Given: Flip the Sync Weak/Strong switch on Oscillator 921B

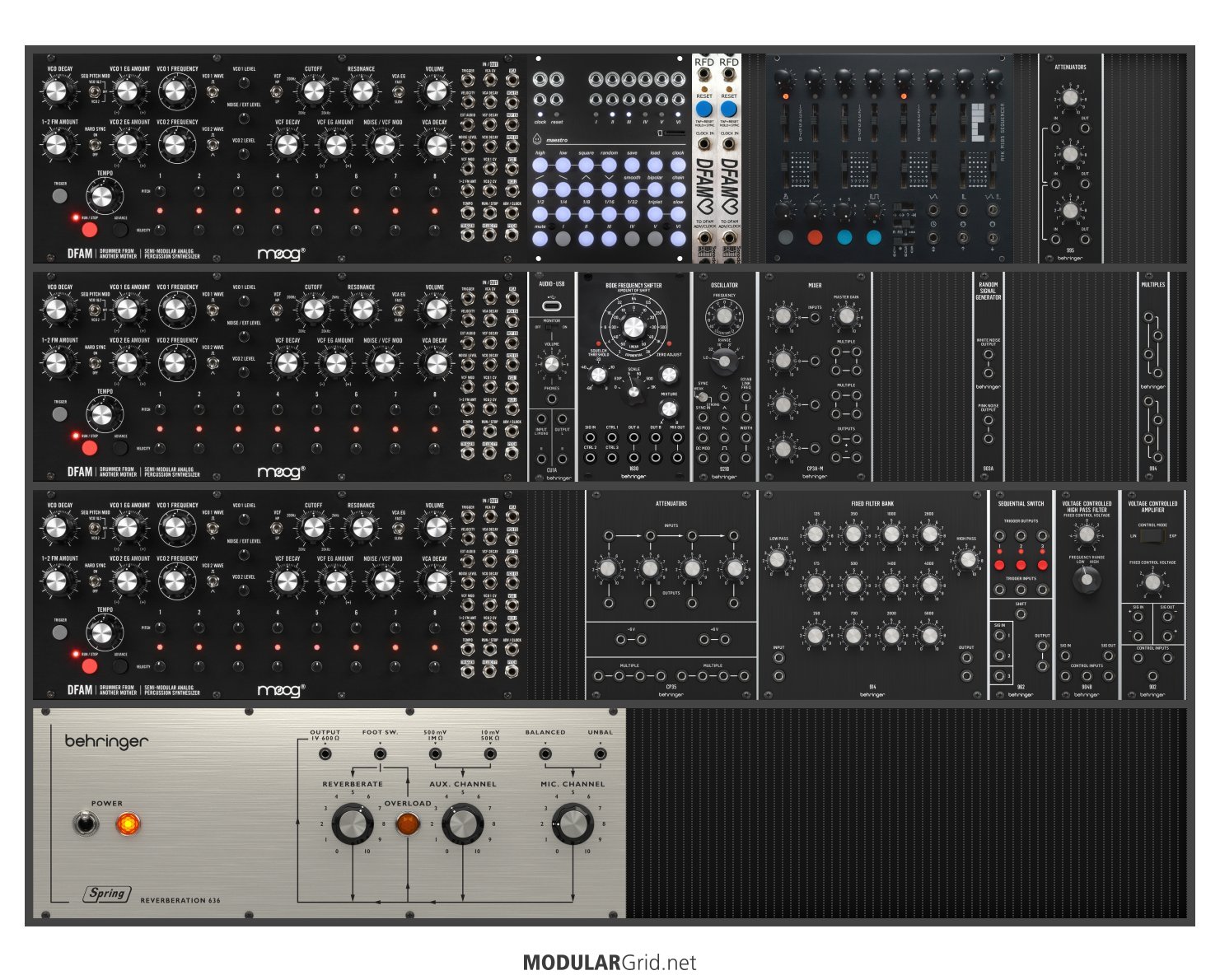Looking at the screenshot, I should click(701, 397).
